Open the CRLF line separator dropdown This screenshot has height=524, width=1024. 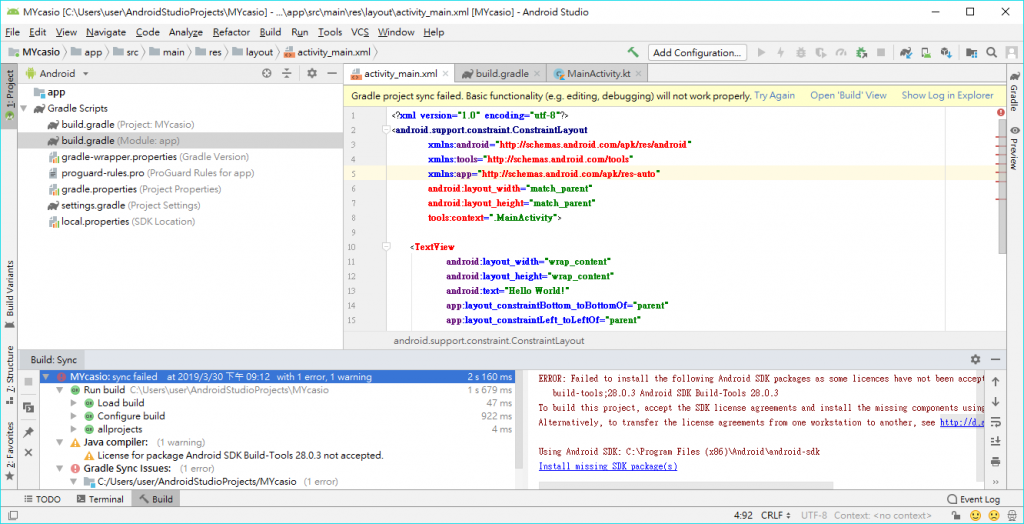coord(776,516)
